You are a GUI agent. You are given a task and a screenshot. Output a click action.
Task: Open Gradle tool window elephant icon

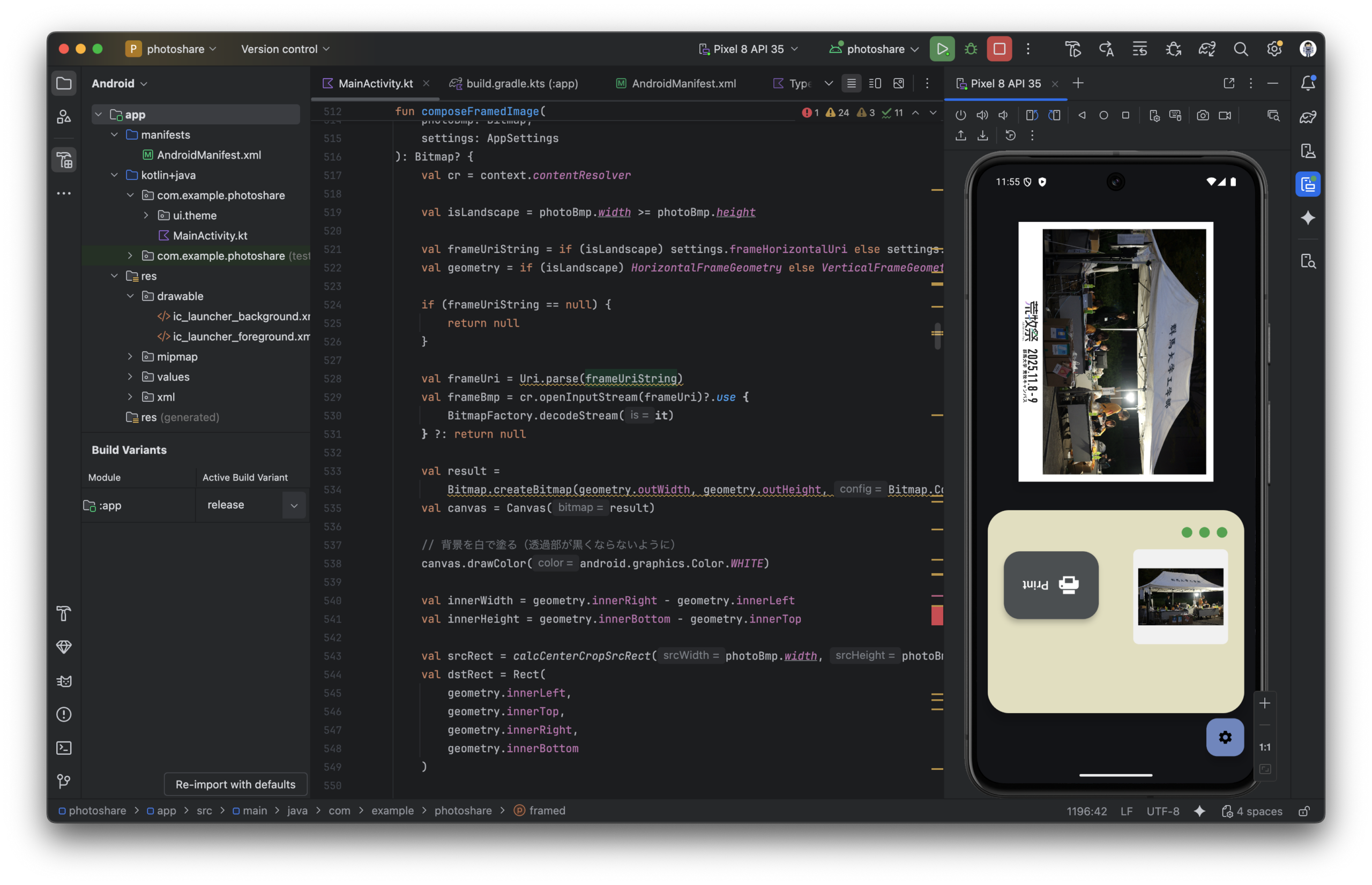[x=1308, y=117]
